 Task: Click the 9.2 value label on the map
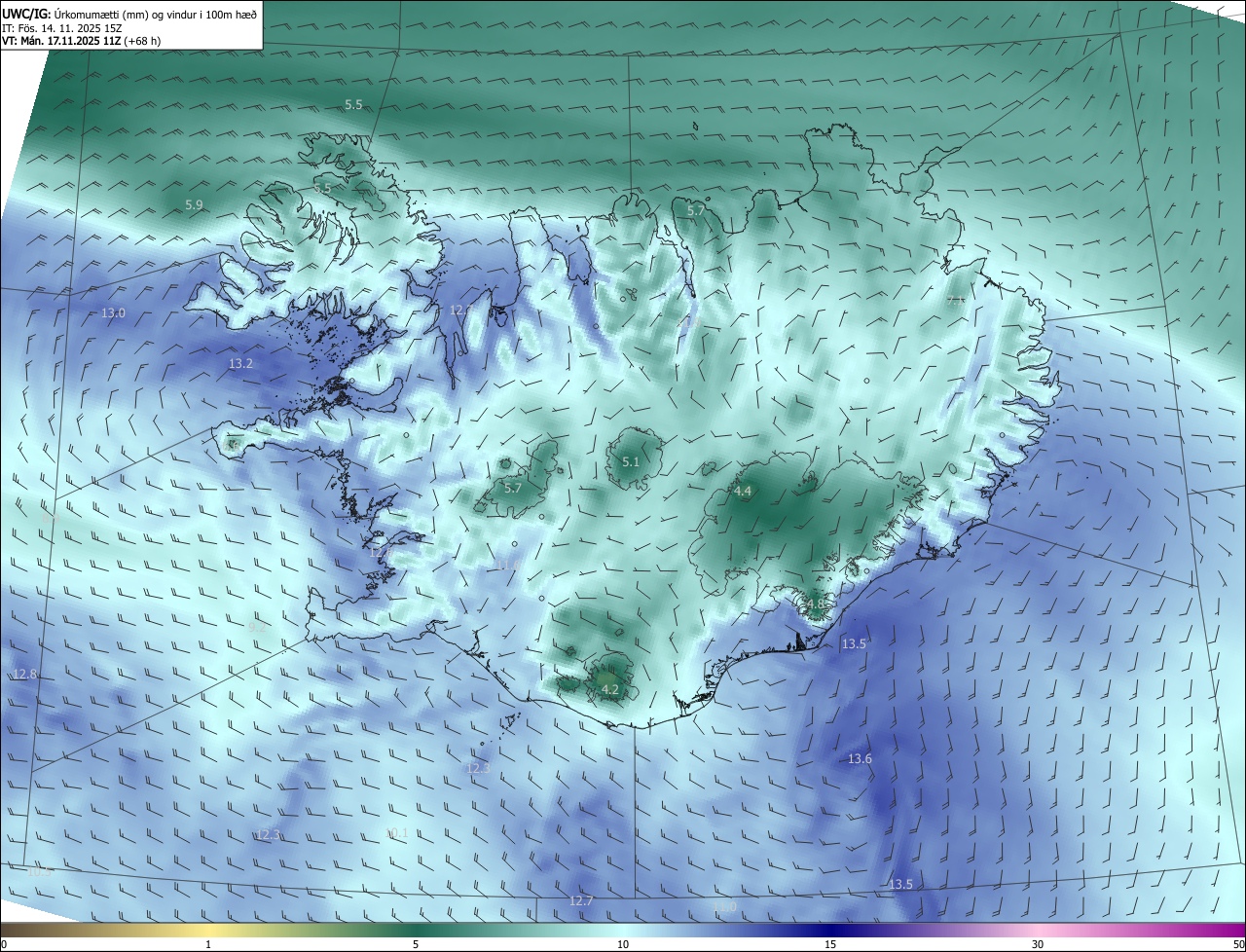257,629
